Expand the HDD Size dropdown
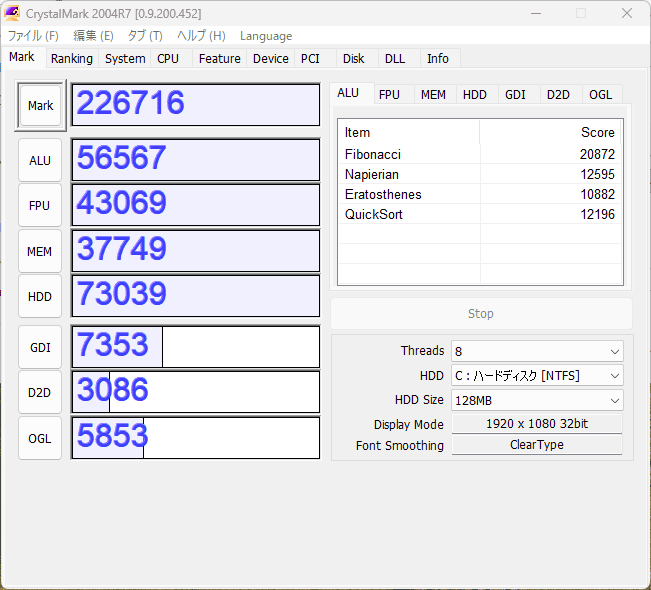The height and width of the screenshot is (590, 651). click(537, 400)
